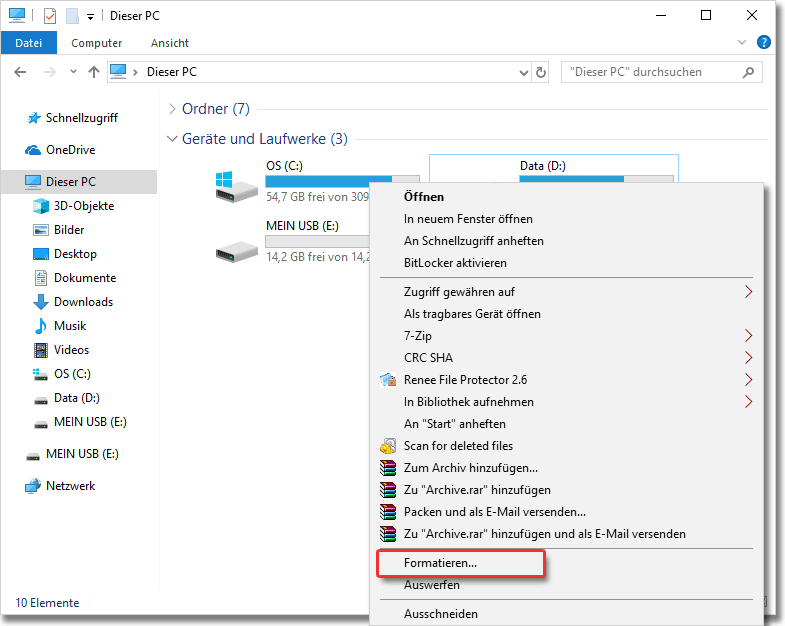
Task: Click OS (C:) storage usage bar
Action: [342, 181]
